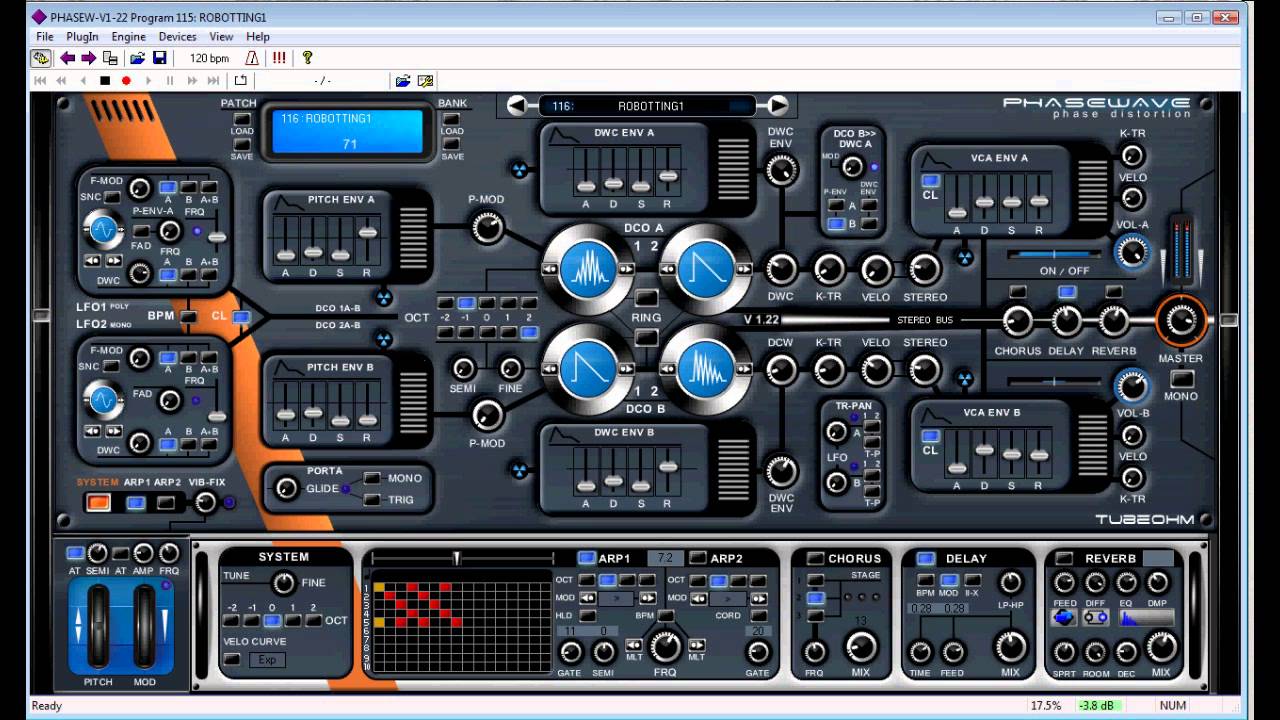Viewport: 1280px width, 720px height.
Task: Open file with the top toolbar folder icon
Action: 138,58
